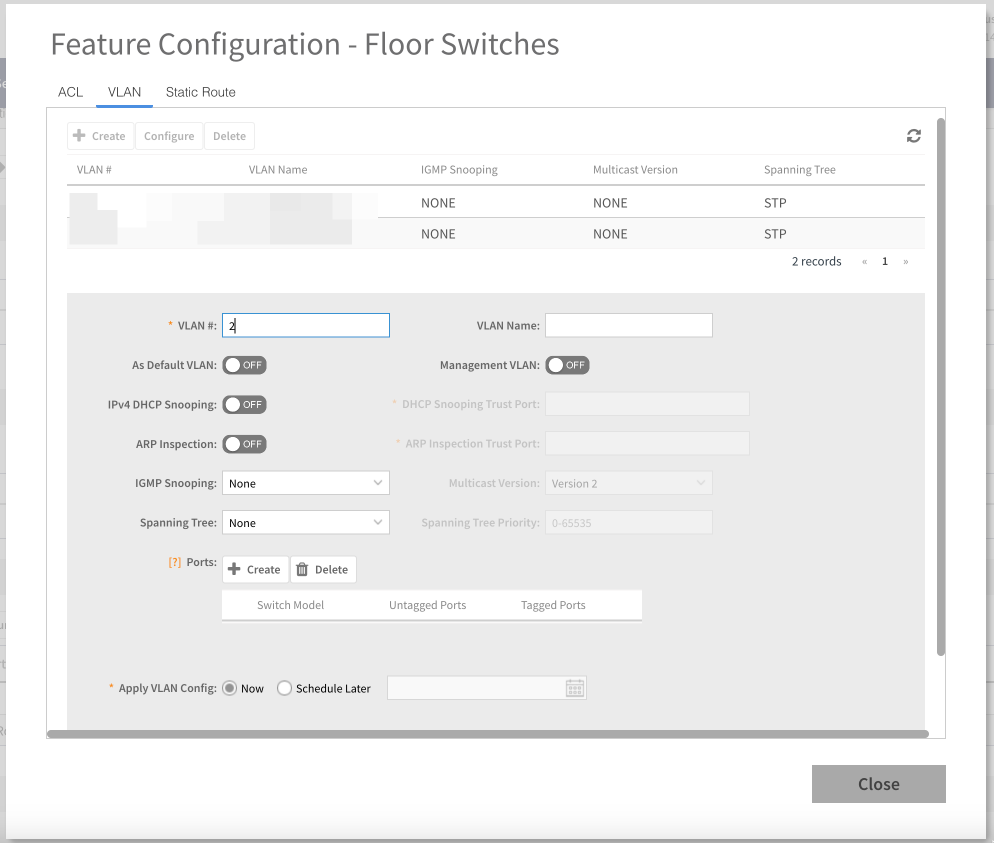Go to previous page arrow in pagination
This screenshot has width=994, height=843.
(x=864, y=262)
